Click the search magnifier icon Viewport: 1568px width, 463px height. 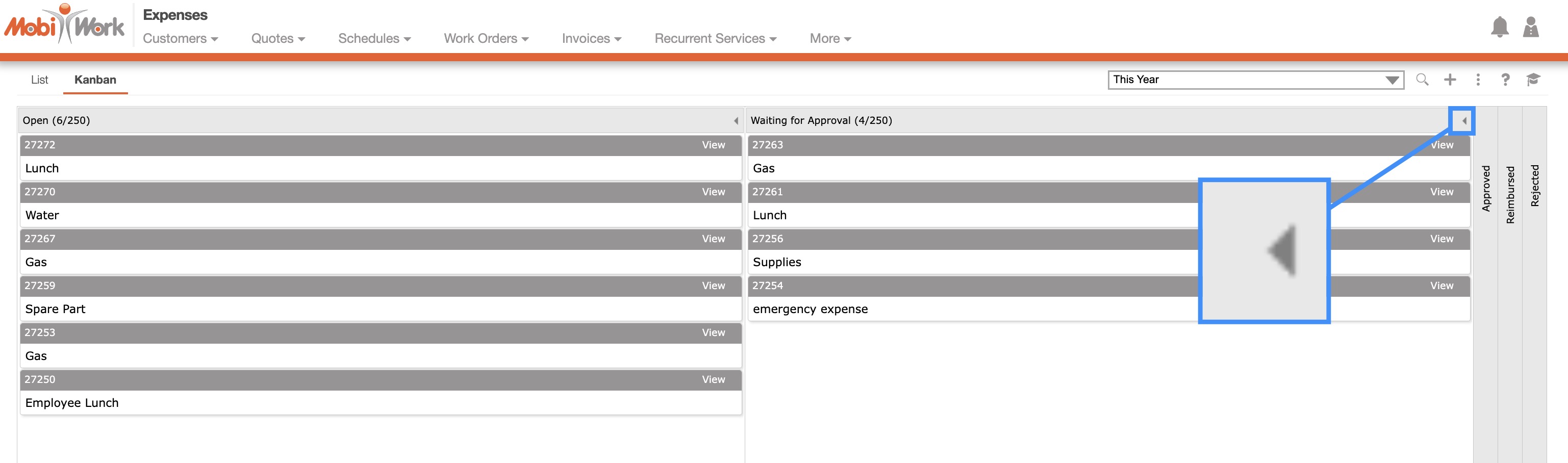click(x=1422, y=80)
